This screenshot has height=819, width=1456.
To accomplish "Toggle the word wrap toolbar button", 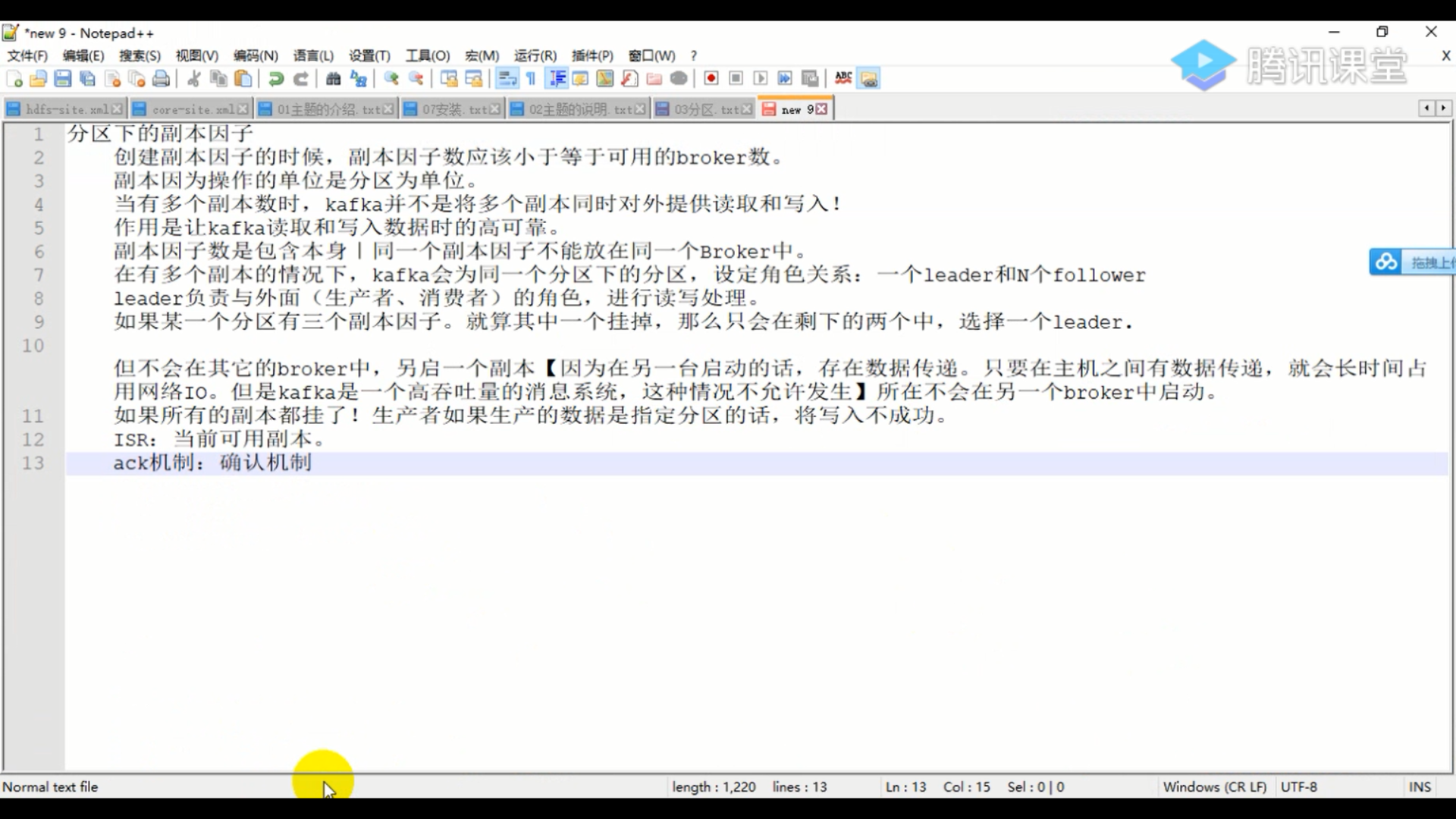I will click(x=507, y=79).
